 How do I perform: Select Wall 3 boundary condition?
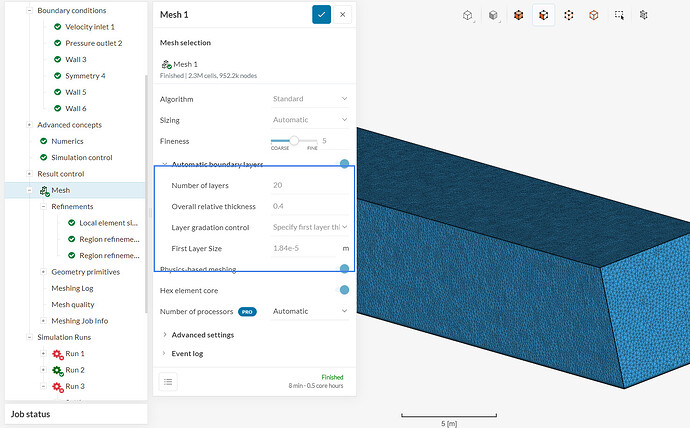[76, 59]
